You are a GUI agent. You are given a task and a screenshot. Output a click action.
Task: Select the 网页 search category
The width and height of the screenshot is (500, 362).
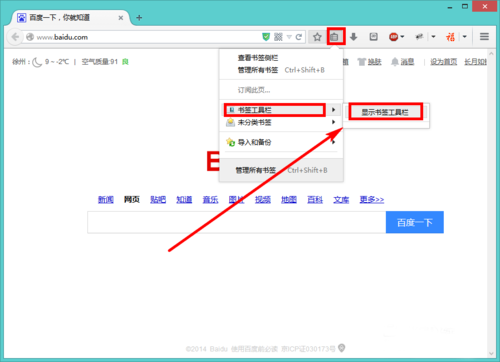coord(132,199)
